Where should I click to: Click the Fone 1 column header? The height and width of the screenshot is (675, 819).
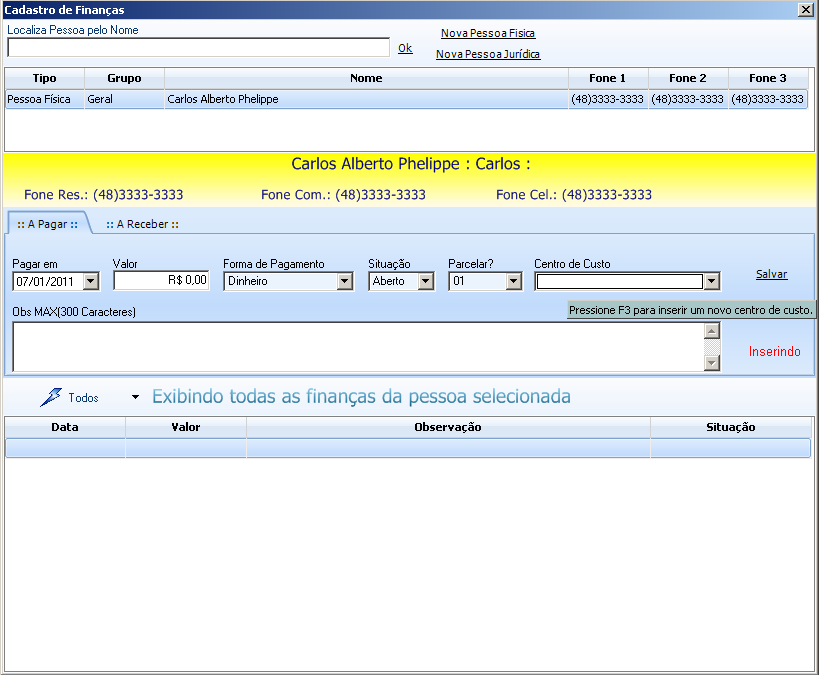607,78
